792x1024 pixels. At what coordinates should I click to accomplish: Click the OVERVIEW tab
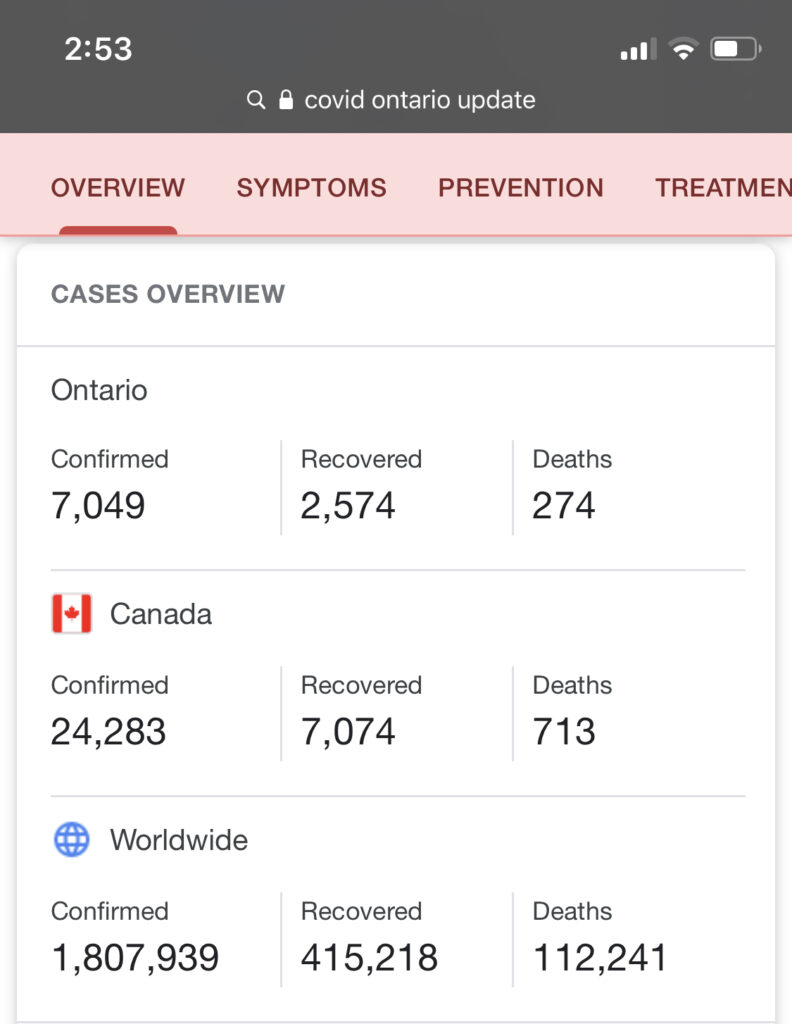[x=117, y=188]
